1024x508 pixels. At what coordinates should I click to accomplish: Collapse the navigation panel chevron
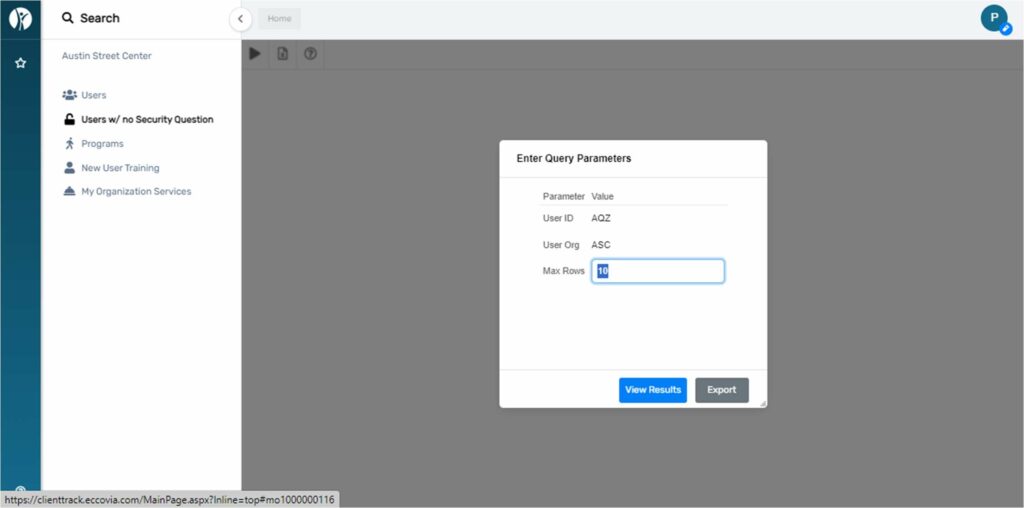(240, 19)
